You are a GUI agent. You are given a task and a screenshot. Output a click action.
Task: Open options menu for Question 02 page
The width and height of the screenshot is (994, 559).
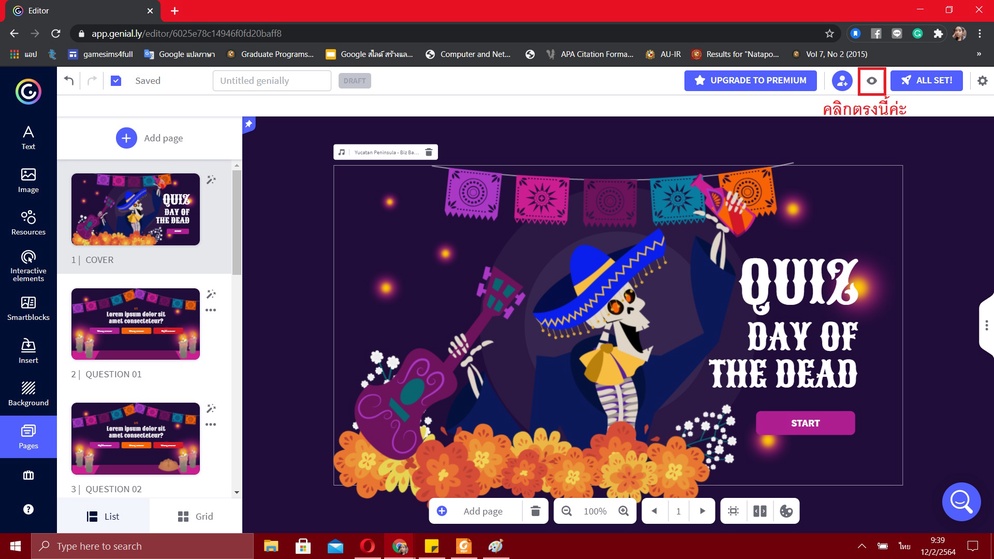click(211, 425)
